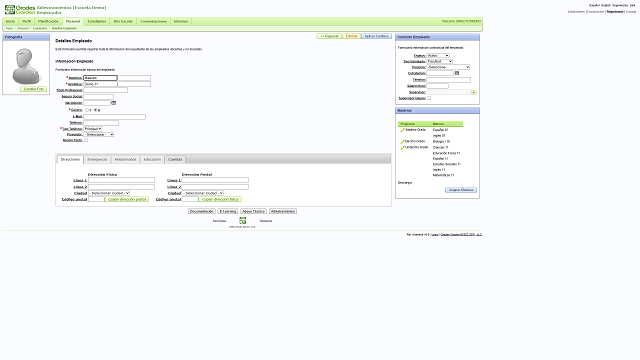This screenshot has width=640, height=360.
Task: Click the E-Learning button
Action: [x=228, y=211]
